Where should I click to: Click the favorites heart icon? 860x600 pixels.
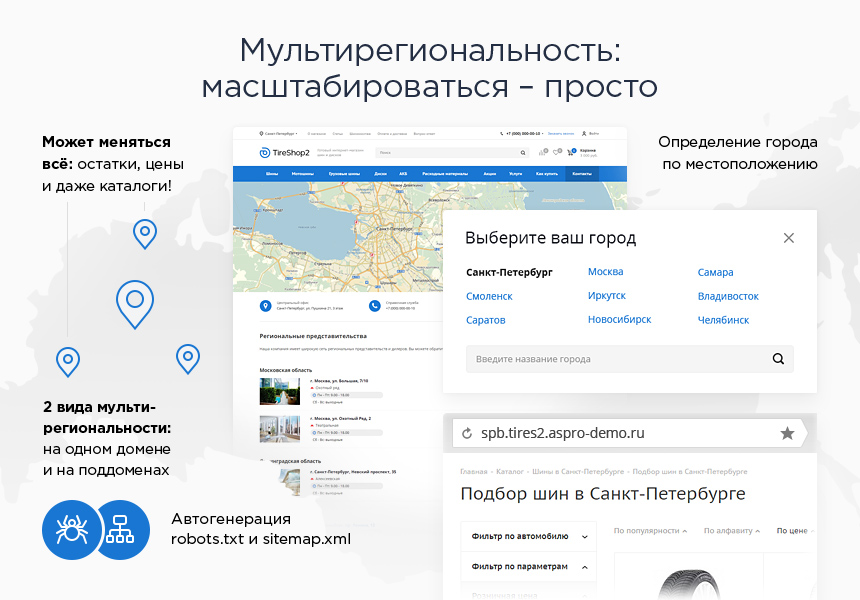point(556,152)
